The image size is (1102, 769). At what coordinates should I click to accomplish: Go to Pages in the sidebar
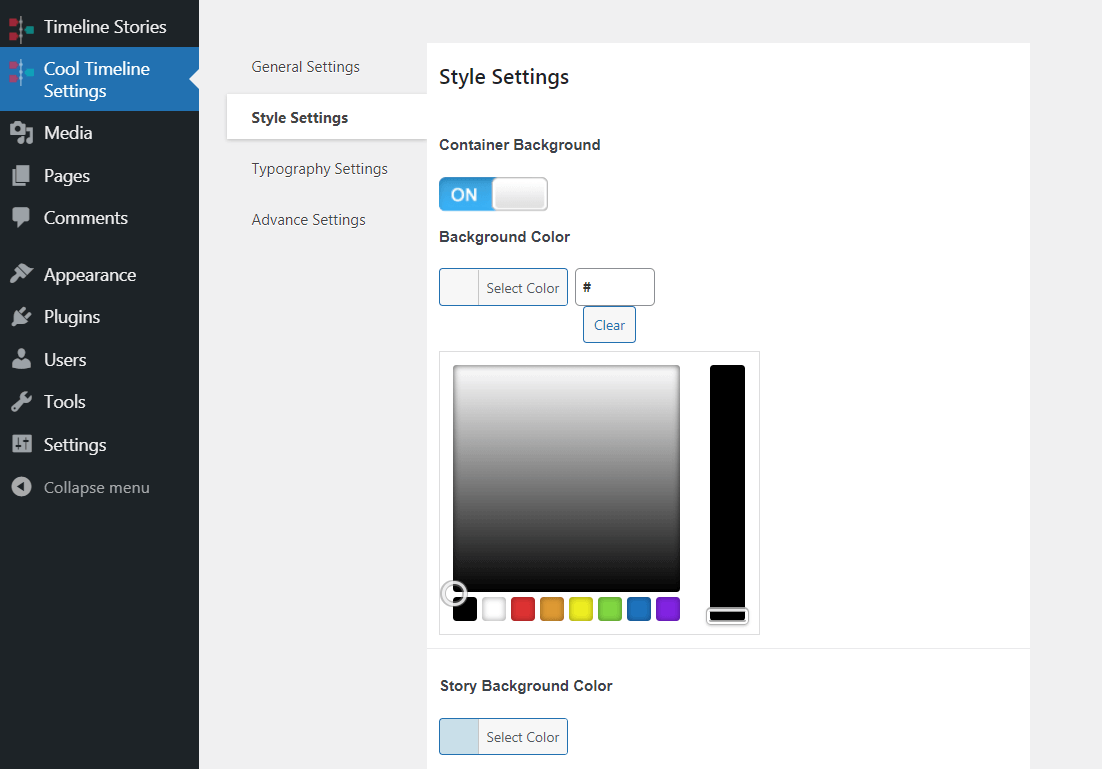[99, 176]
